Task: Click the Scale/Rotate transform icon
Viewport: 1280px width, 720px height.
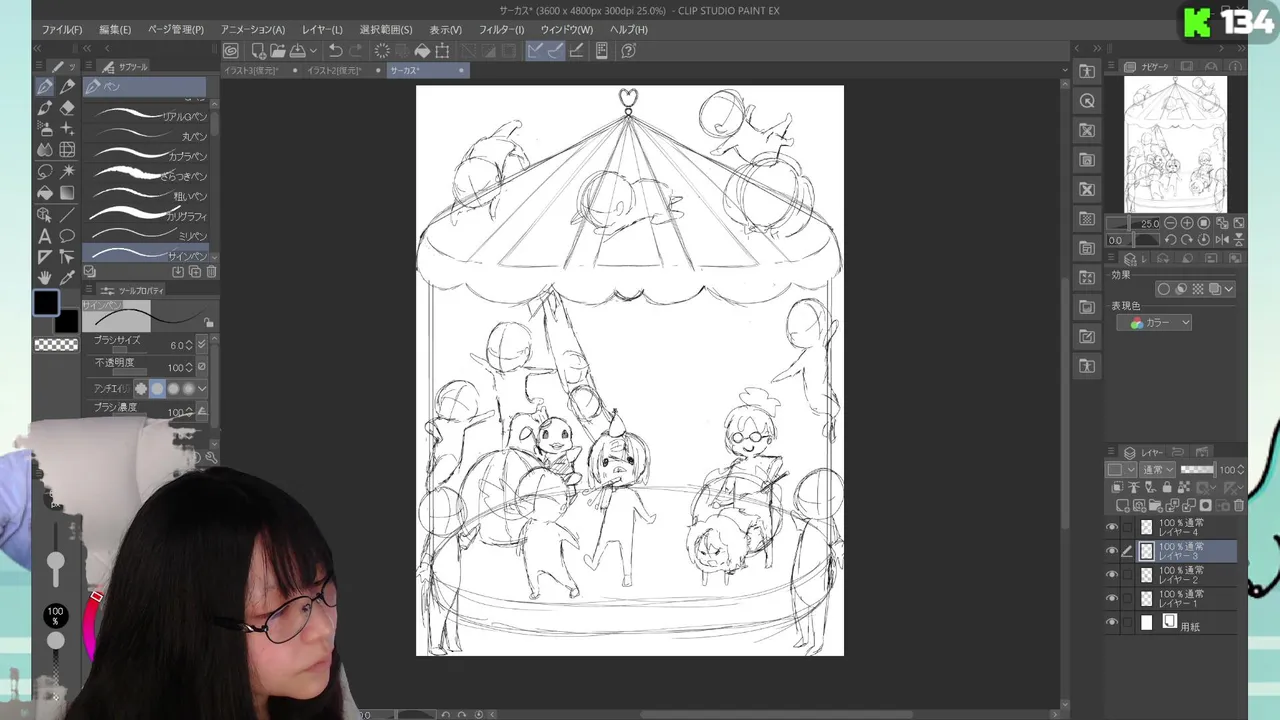Action: 442,51
